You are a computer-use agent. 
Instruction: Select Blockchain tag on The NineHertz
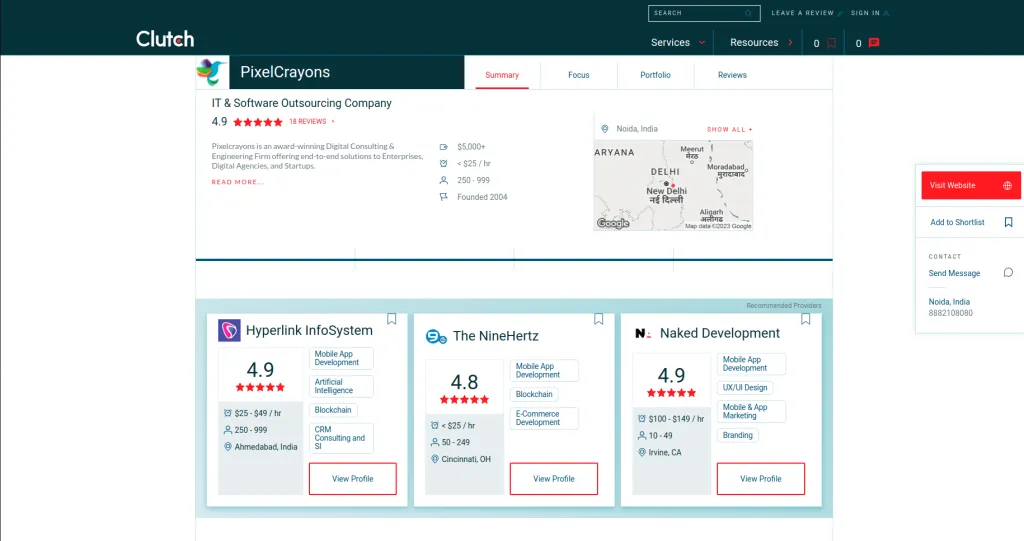pyautogui.click(x=534, y=395)
